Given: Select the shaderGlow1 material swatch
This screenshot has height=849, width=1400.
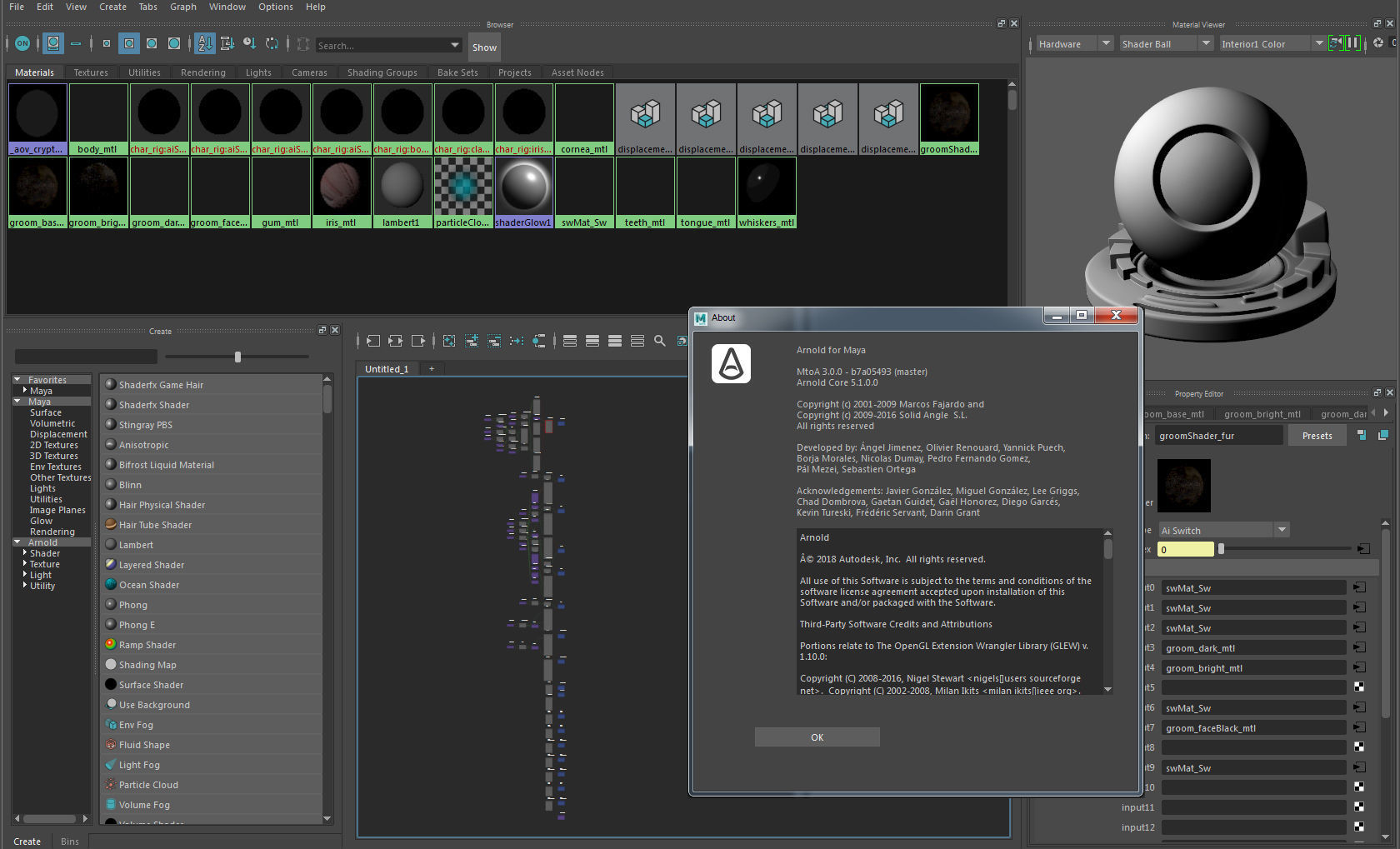Looking at the screenshot, I should (523, 192).
